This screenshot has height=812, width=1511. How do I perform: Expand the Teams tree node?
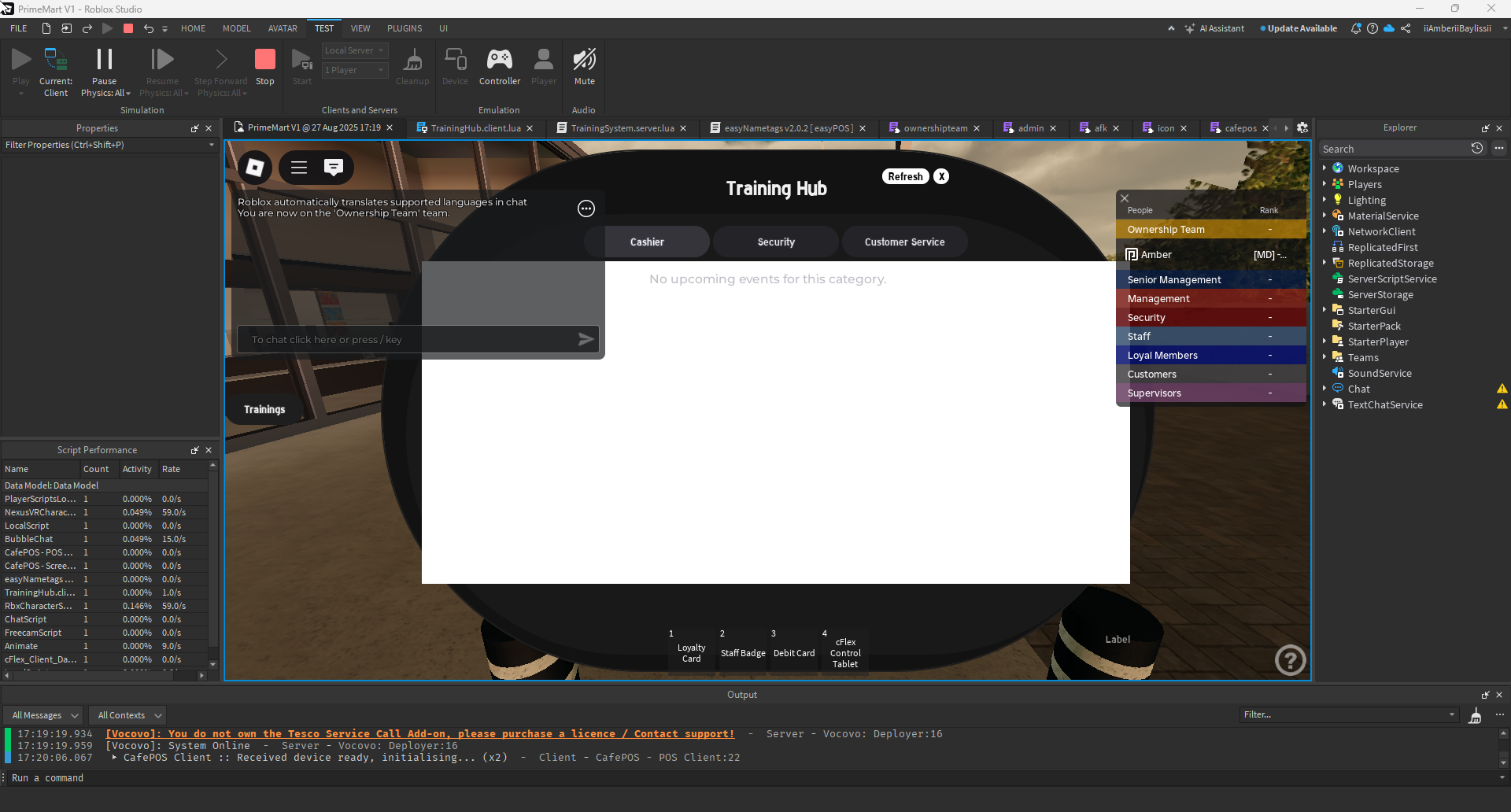(1324, 357)
